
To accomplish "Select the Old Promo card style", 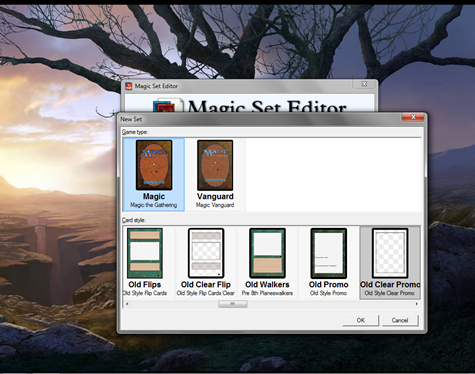I will tap(328, 262).
